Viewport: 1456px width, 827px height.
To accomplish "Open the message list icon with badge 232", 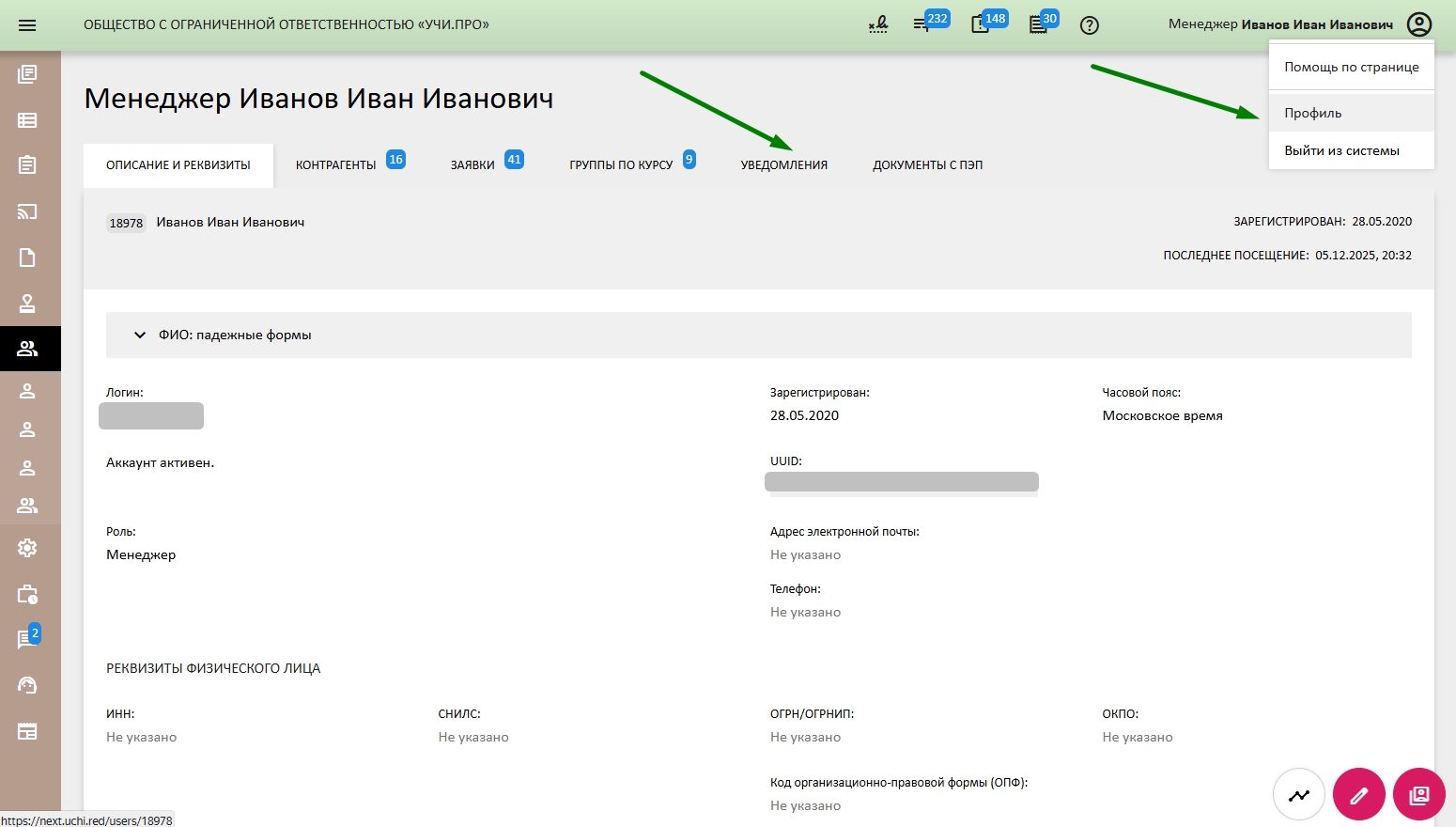I will click(922, 25).
